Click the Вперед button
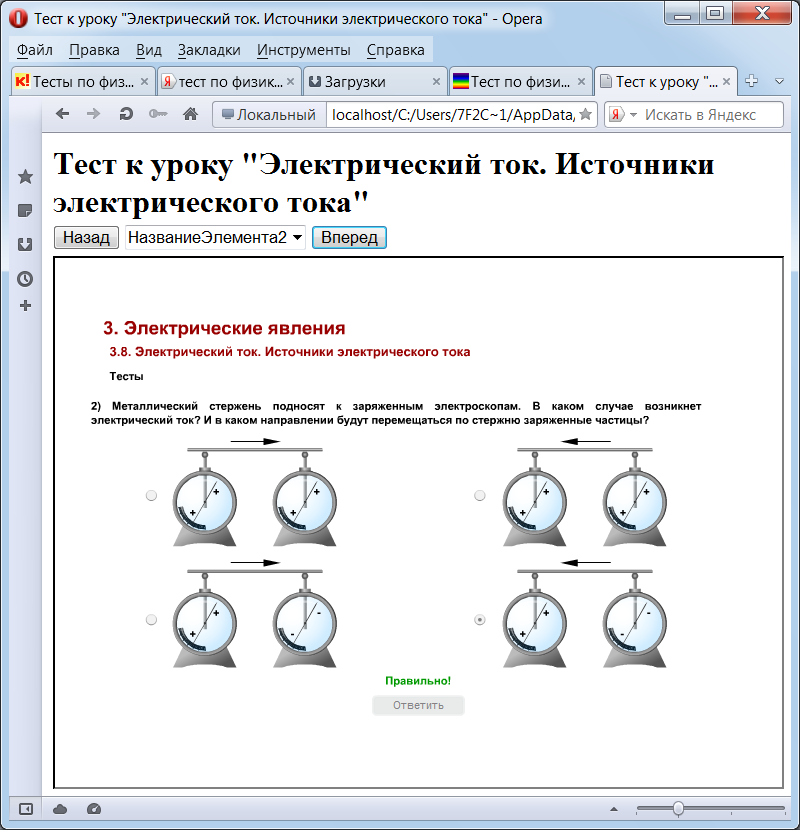The image size is (800, 830). tap(349, 237)
